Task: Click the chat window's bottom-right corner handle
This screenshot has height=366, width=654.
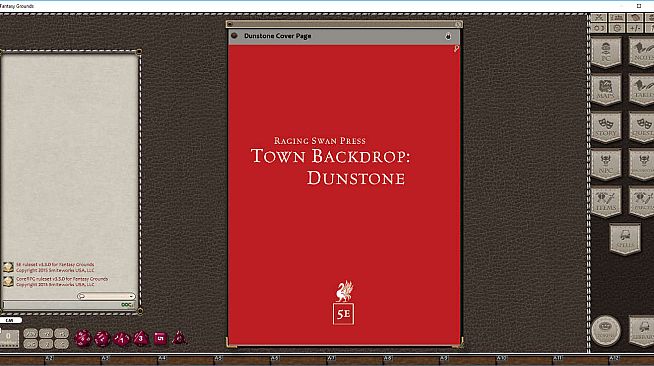Action: pos(140,311)
